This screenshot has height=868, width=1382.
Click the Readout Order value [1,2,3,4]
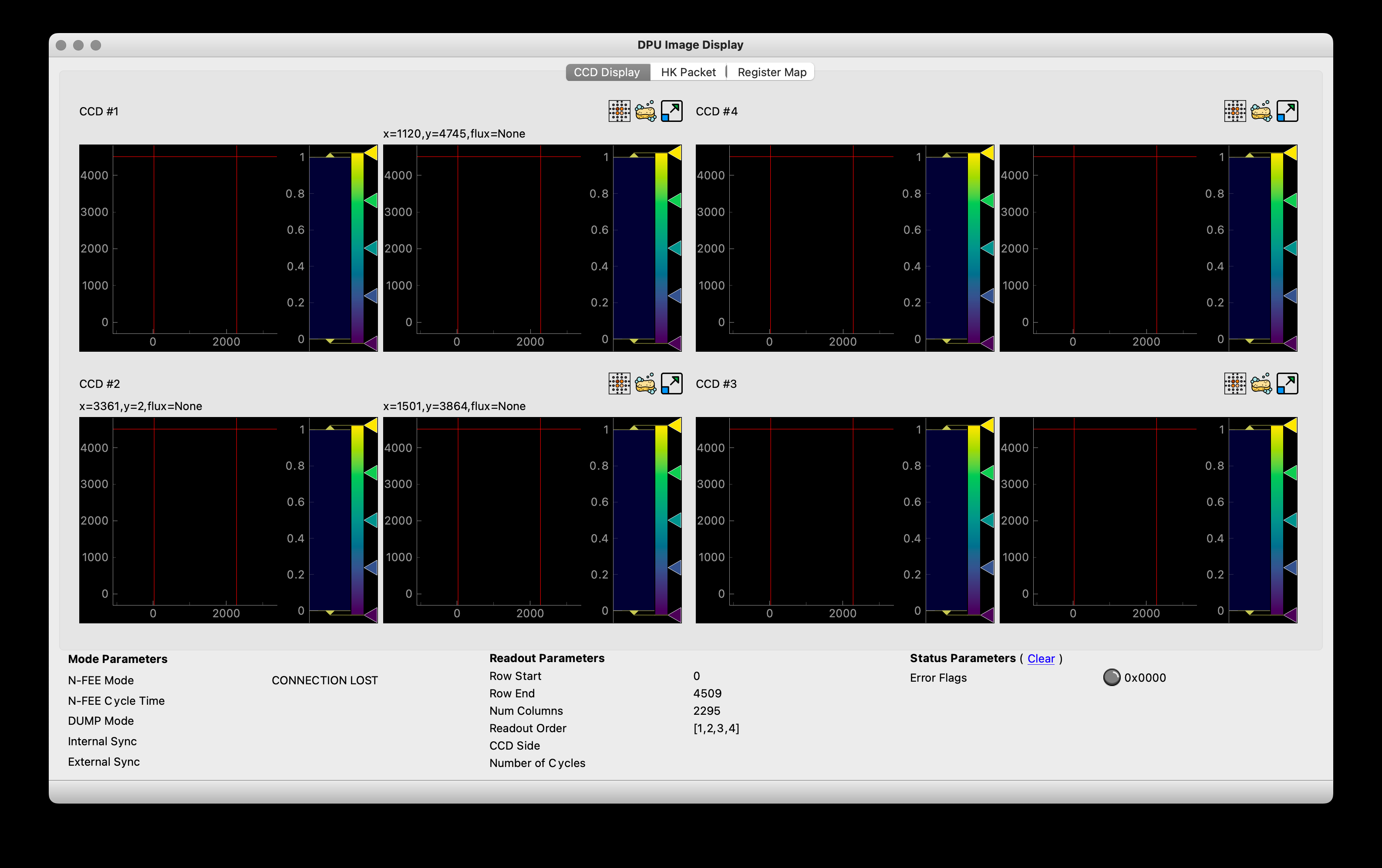(x=716, y=729)
